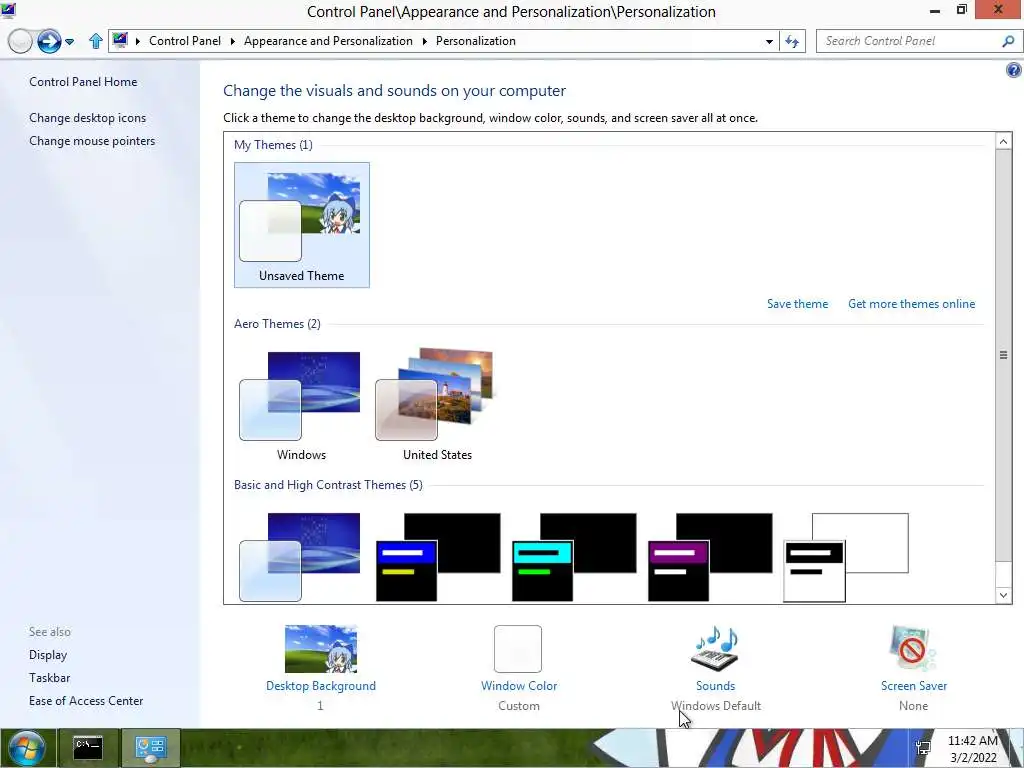Click 'Basic and High Contrast Themes (5)' header
1024x768 pixels.
point(328,485)
